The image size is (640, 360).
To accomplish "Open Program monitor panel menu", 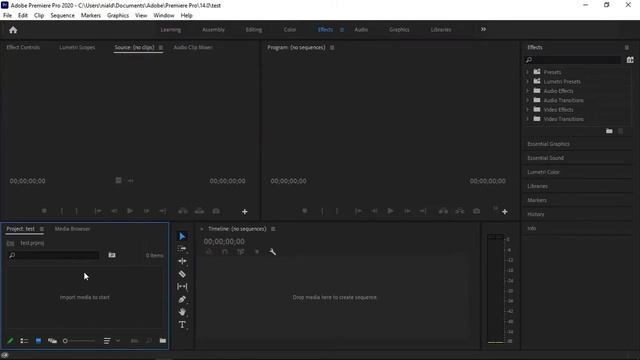I will [x=332, y=47].
